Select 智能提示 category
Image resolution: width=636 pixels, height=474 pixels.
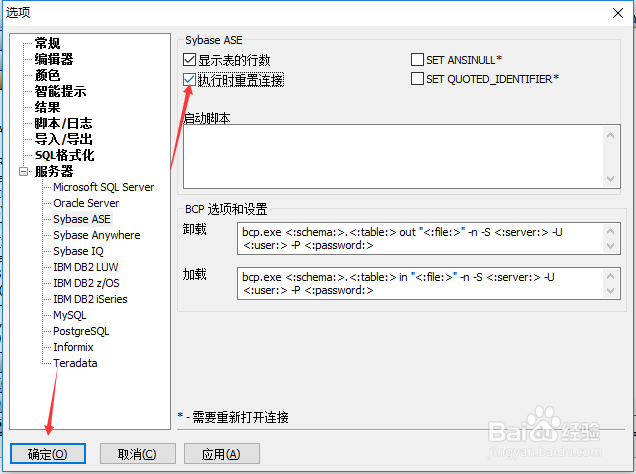[x=60, y=91]
